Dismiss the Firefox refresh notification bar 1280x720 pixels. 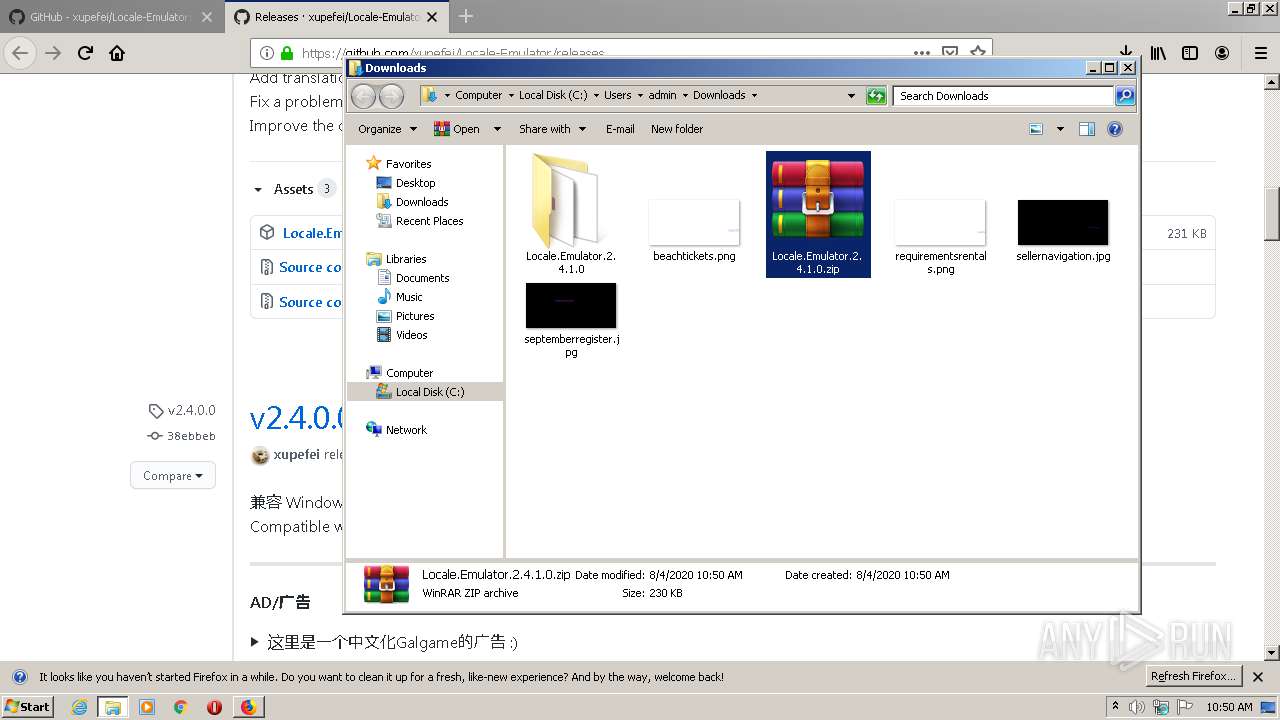point(1258,677)
